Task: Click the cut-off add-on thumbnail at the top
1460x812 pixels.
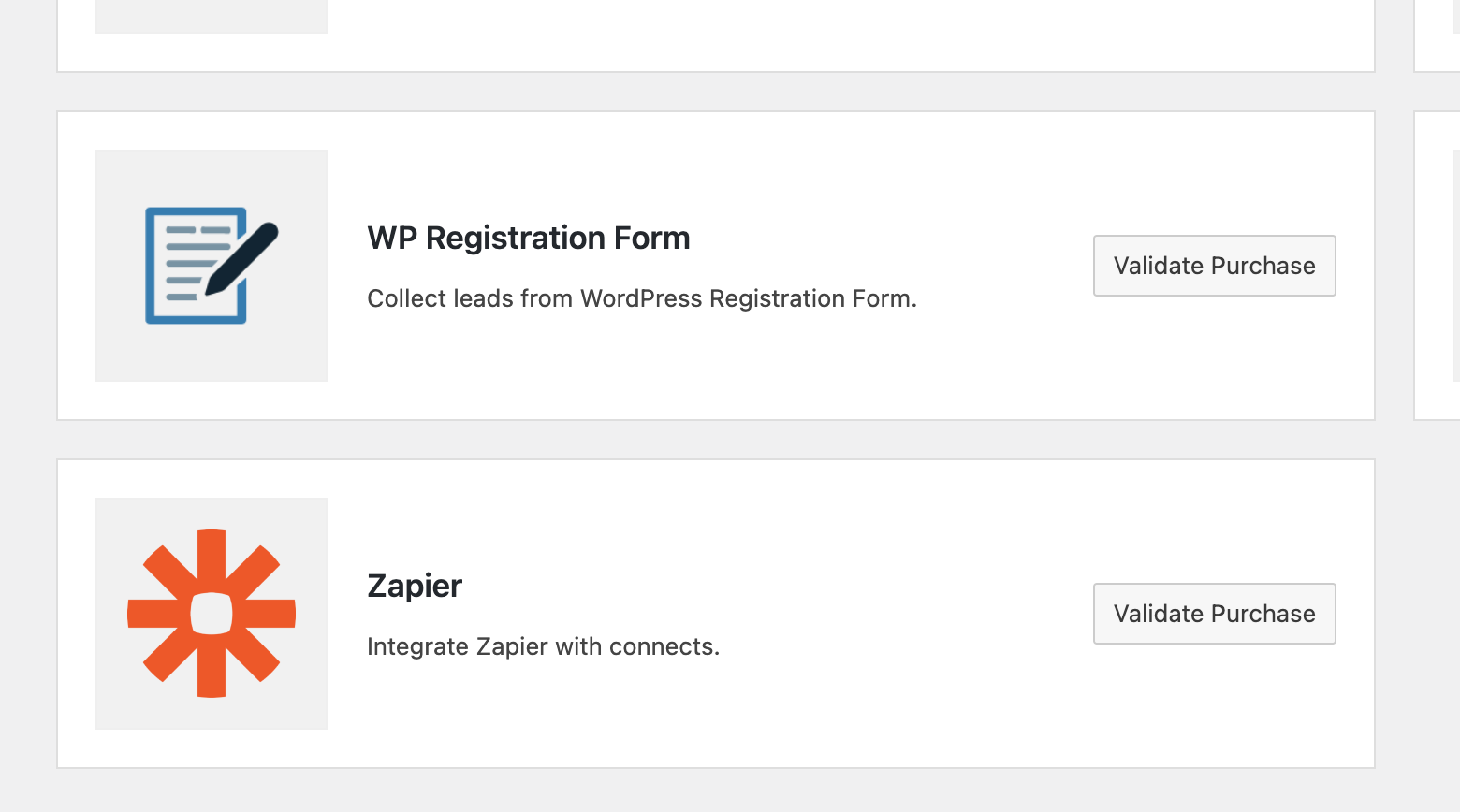Action: pos(212,16)
